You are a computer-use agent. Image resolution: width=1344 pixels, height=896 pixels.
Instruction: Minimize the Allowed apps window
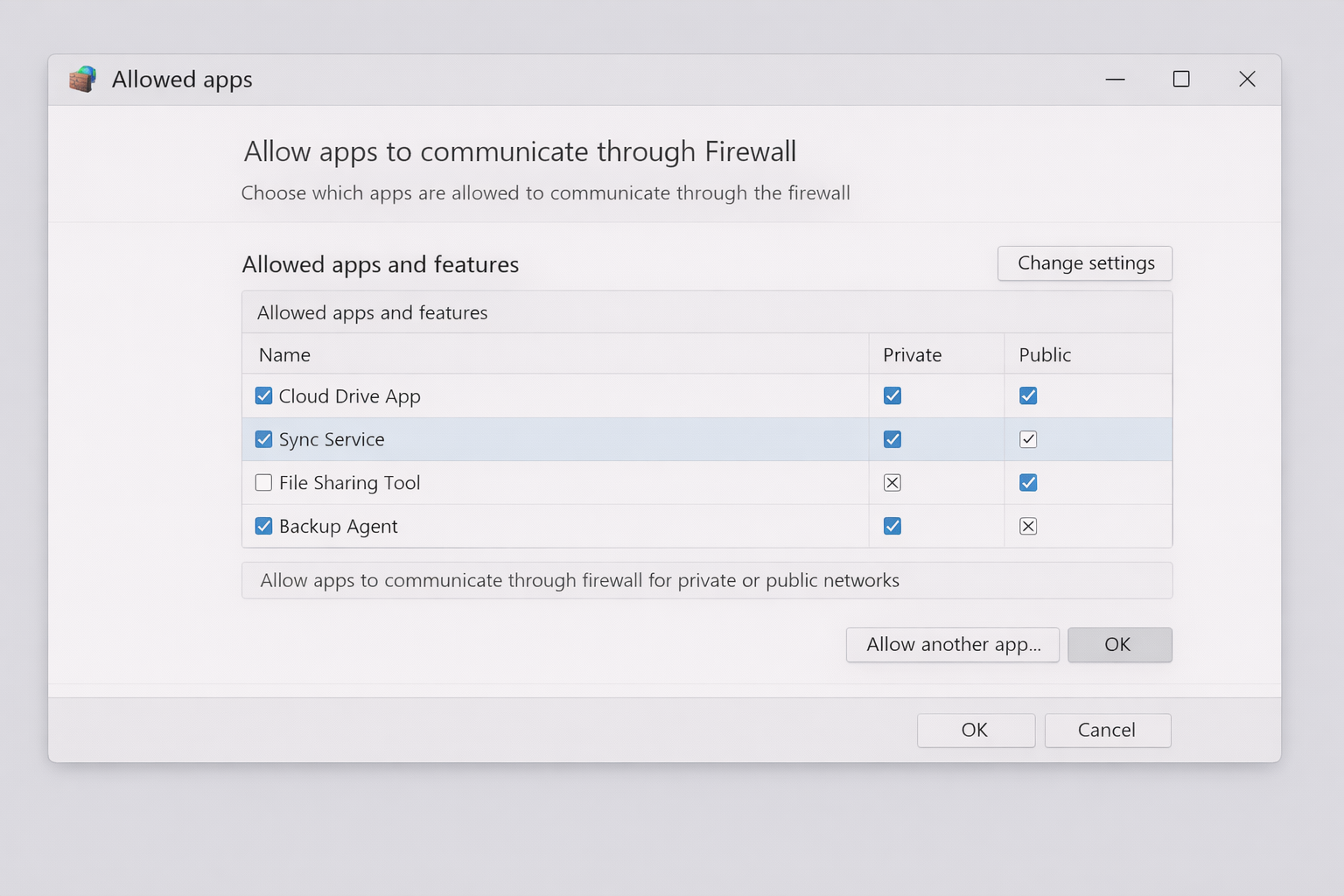(x=1115, y=80)
